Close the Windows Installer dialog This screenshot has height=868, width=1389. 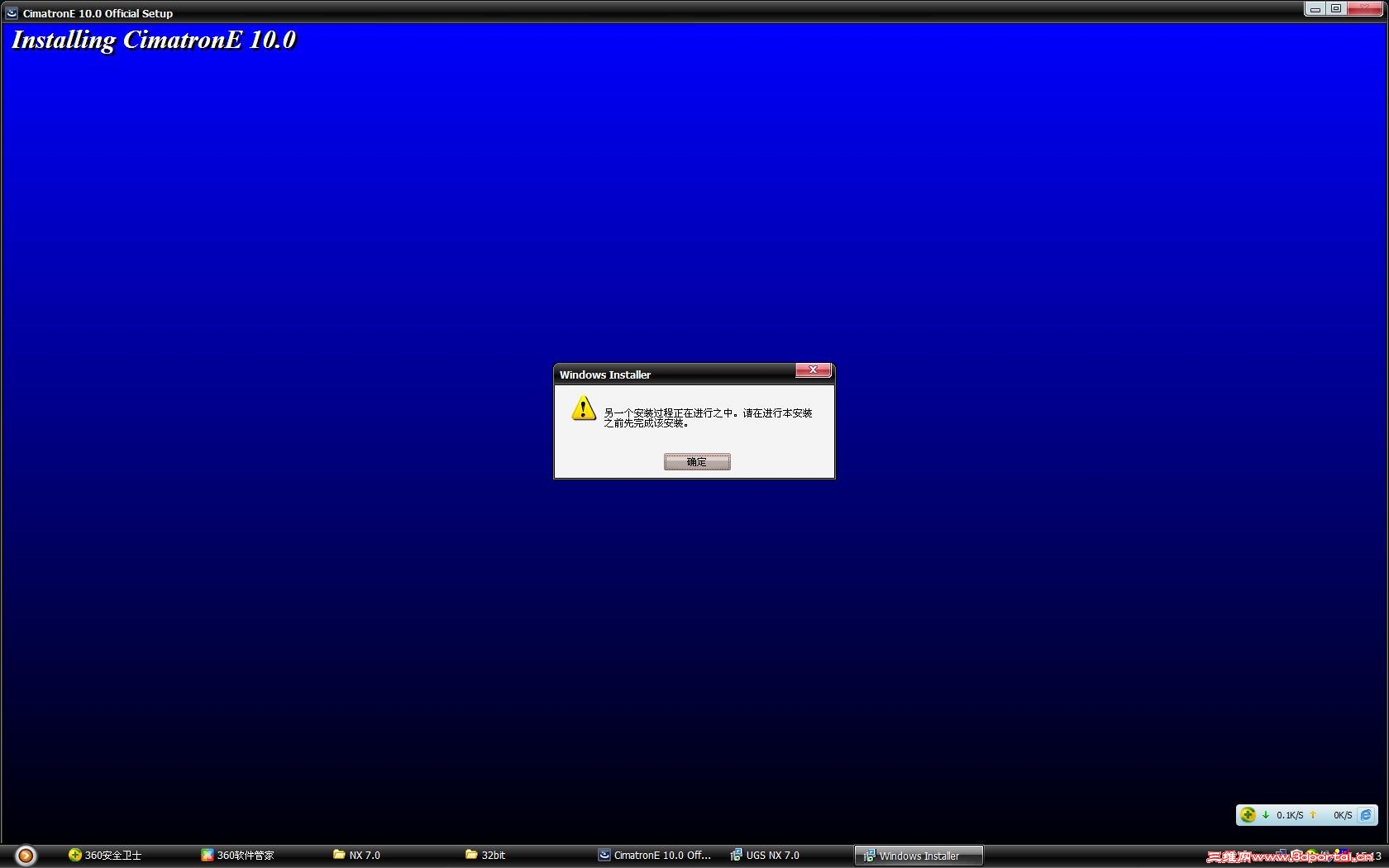click(814, 370)
